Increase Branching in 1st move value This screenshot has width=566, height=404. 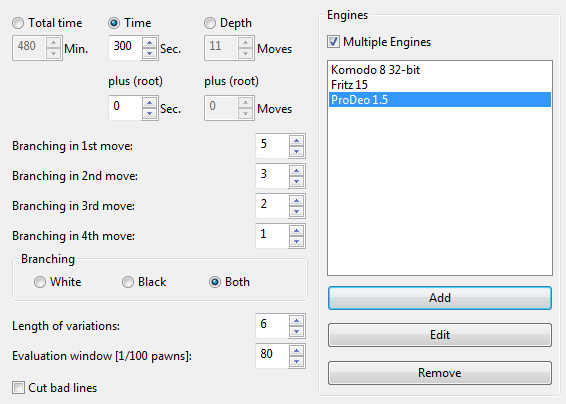pos(296,141)
